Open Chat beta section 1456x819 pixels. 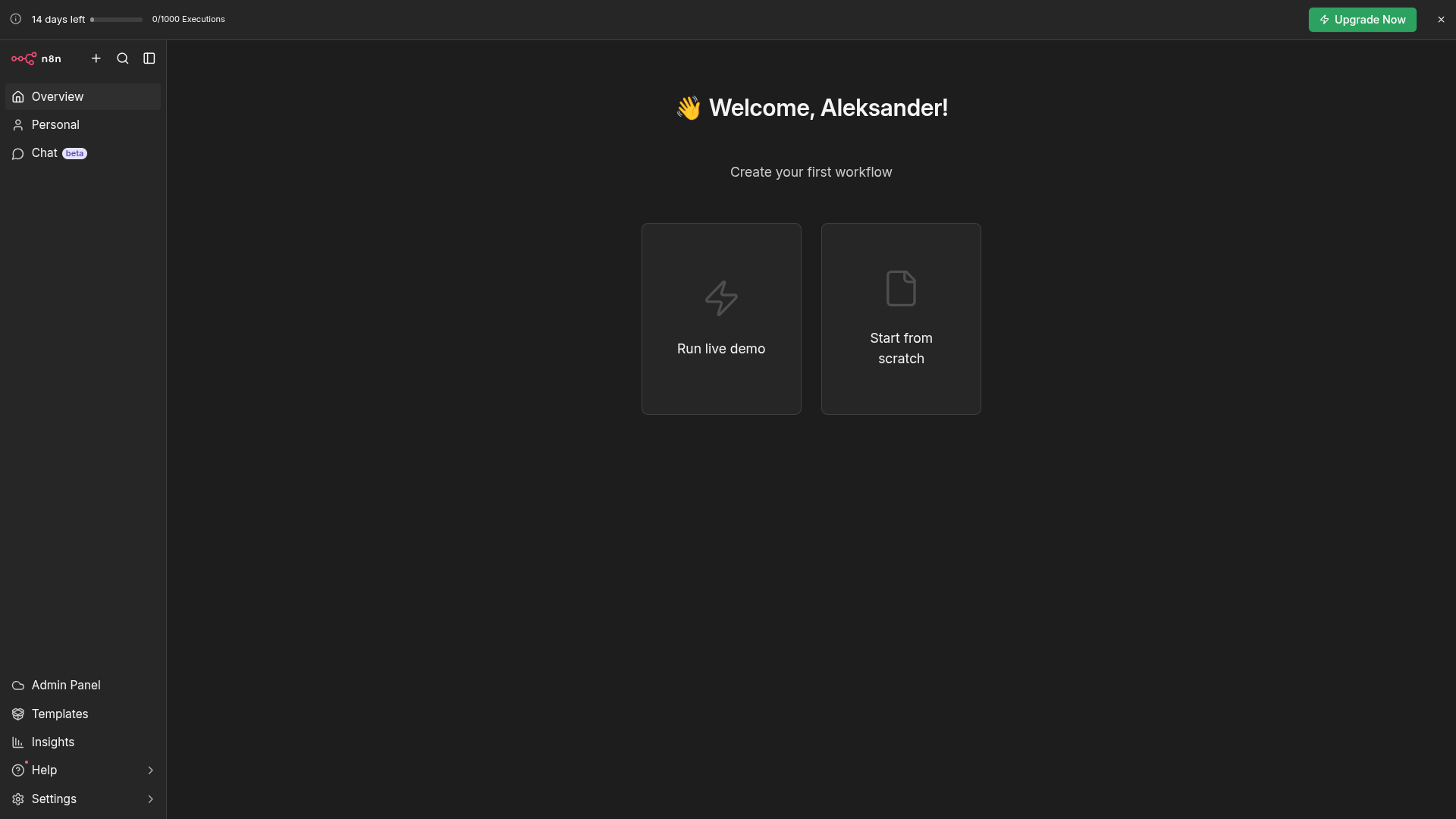point(45,153)
